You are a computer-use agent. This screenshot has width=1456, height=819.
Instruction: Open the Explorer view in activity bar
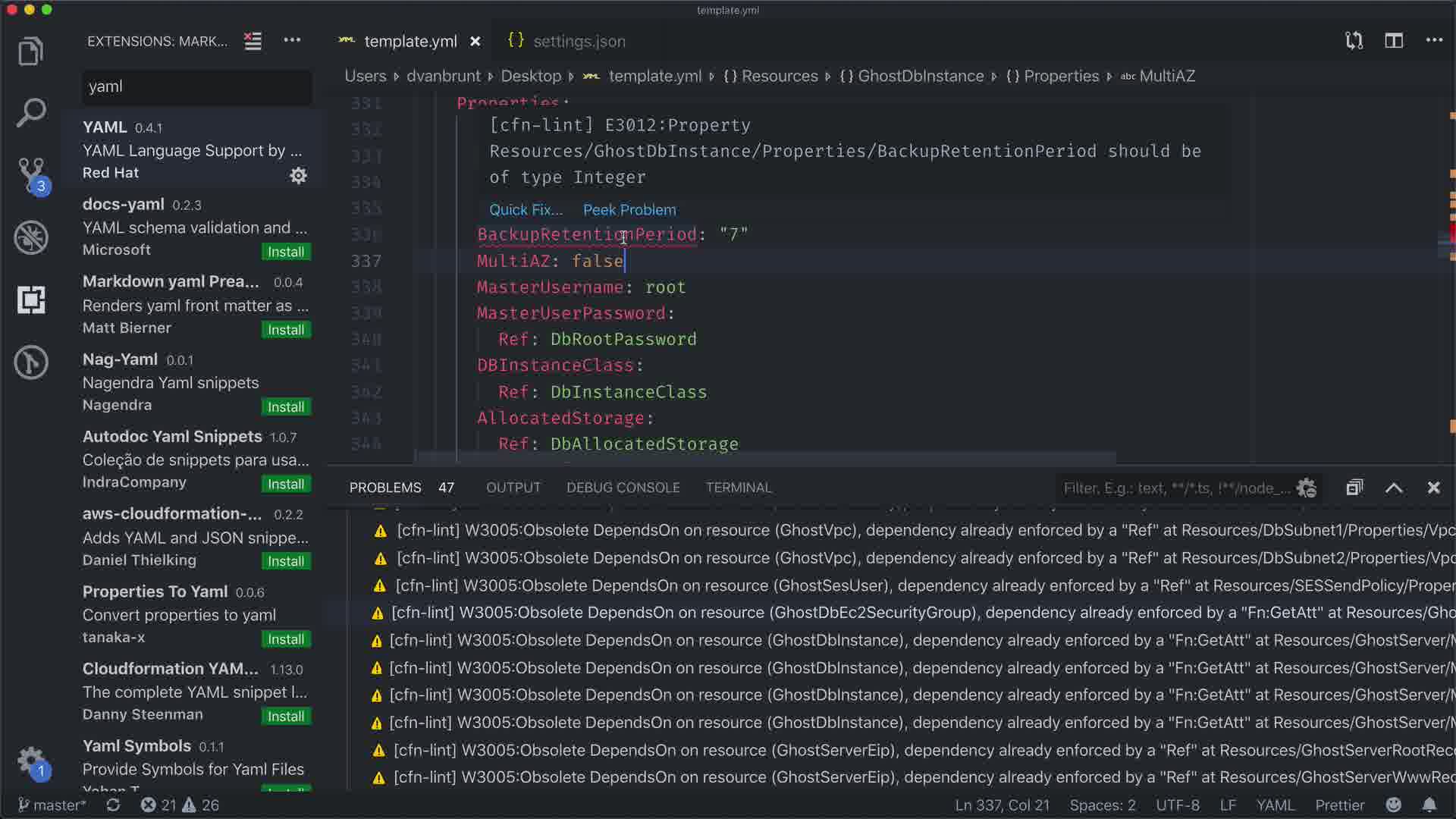pyautogui.click(x=30, y=52)
